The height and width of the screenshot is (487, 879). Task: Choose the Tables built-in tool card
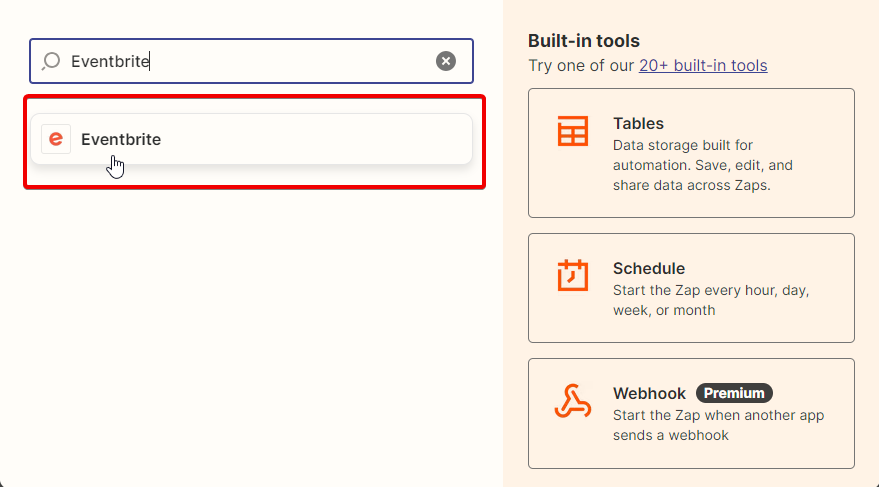pos(691,153)
